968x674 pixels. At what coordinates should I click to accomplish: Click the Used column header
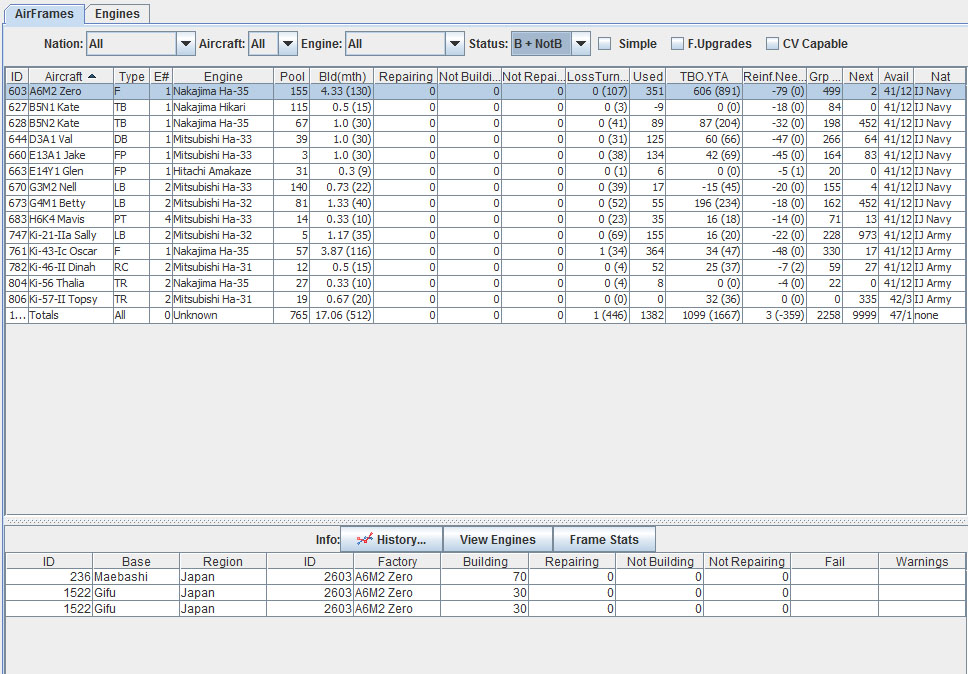[648, 77]
